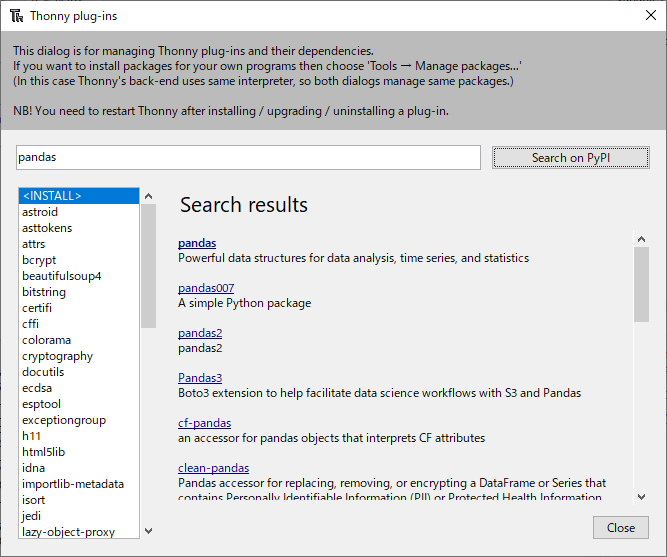Select certifi in the package list
The width and height of the screenshot is (667, 557).
point(79,308)
